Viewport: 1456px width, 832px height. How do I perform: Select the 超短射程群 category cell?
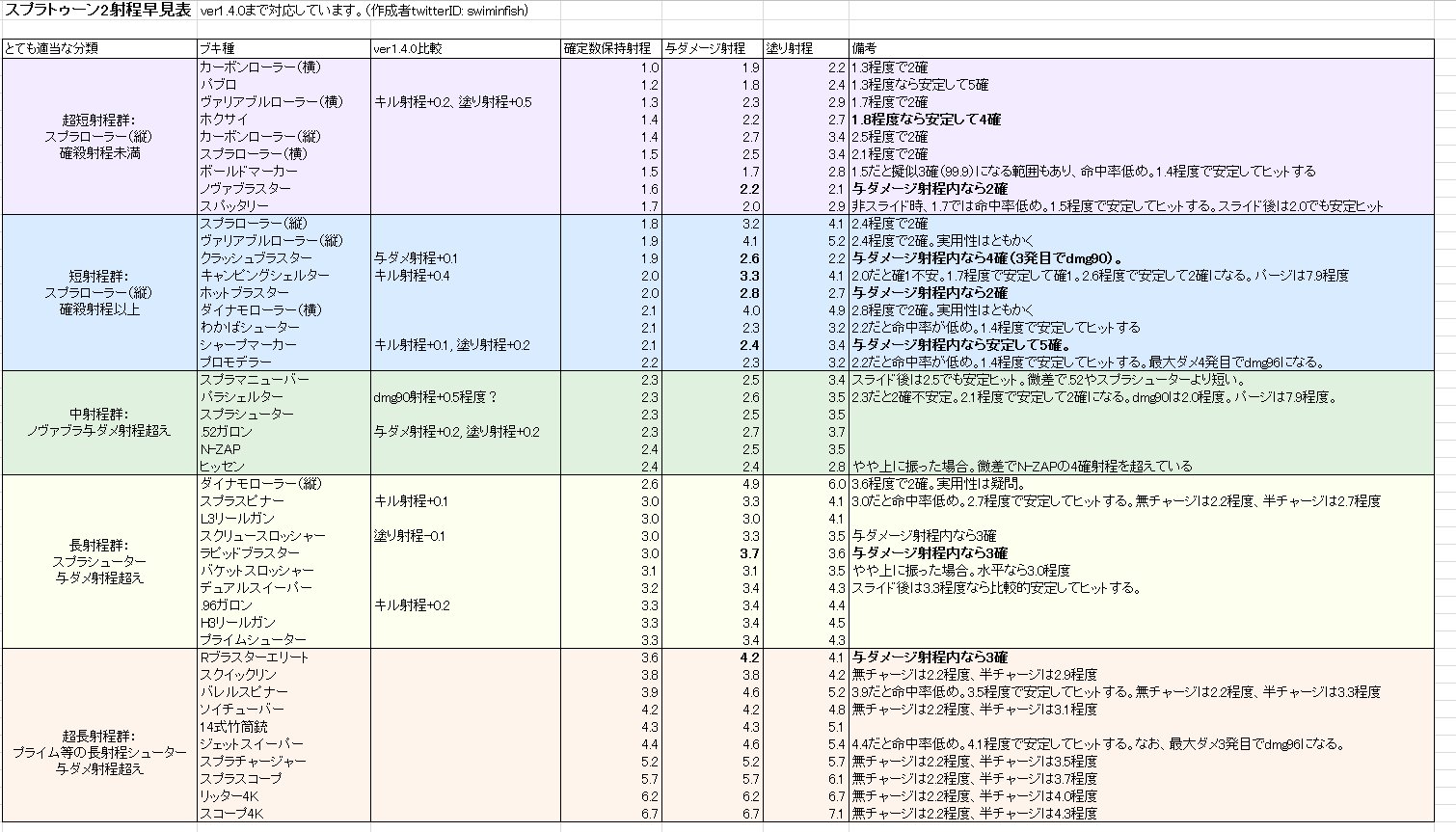click(x=99, y=136)
